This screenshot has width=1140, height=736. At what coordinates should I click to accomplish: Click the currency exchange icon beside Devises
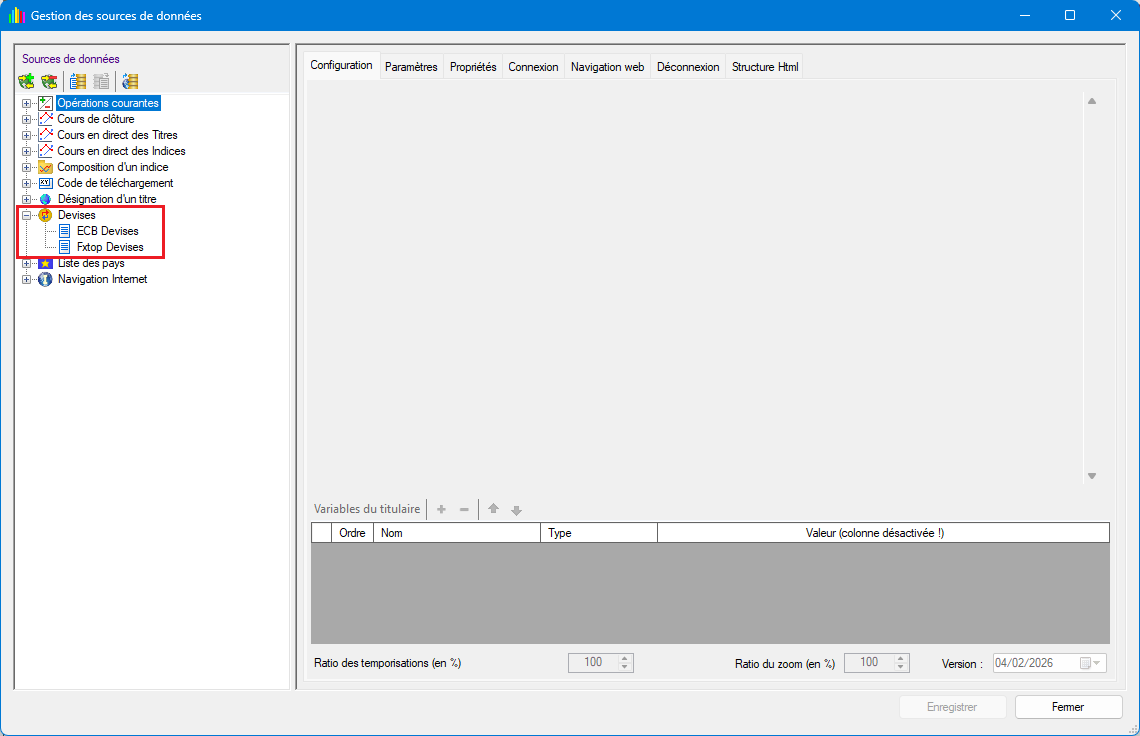[45, 215]
